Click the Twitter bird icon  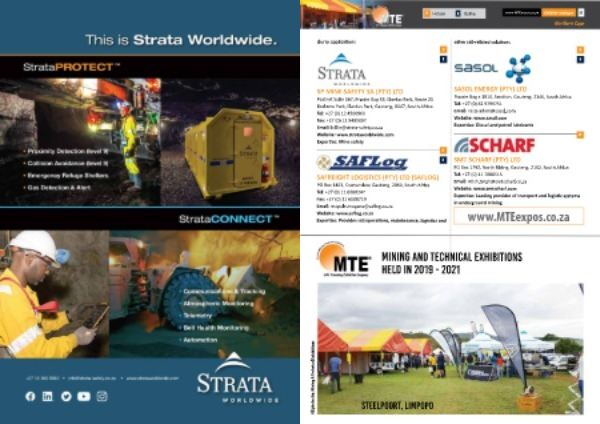pos(66,396)
